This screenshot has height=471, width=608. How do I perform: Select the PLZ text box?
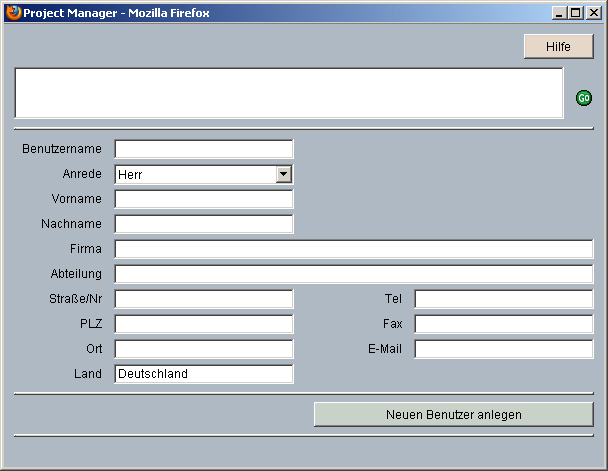tap(204, 324)
